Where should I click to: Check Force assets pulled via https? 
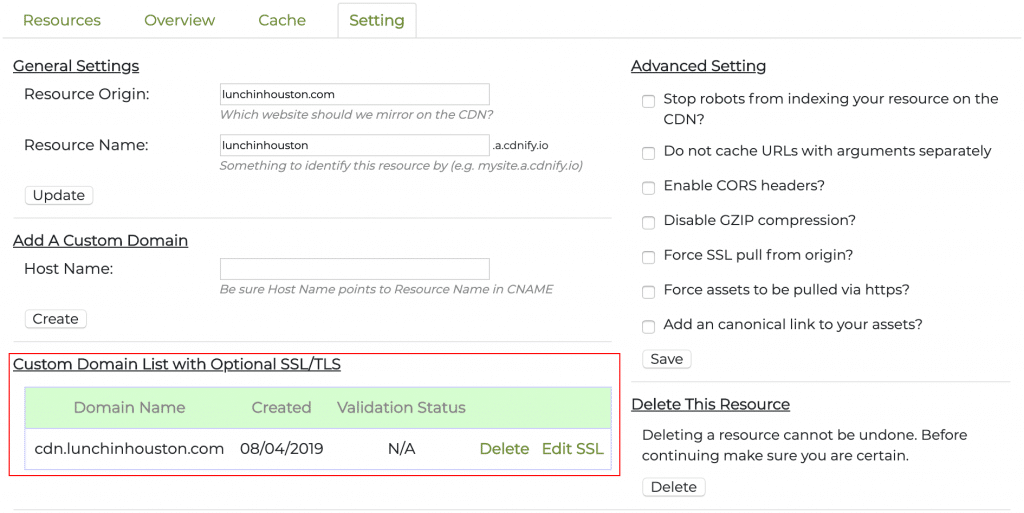point(649,291)
